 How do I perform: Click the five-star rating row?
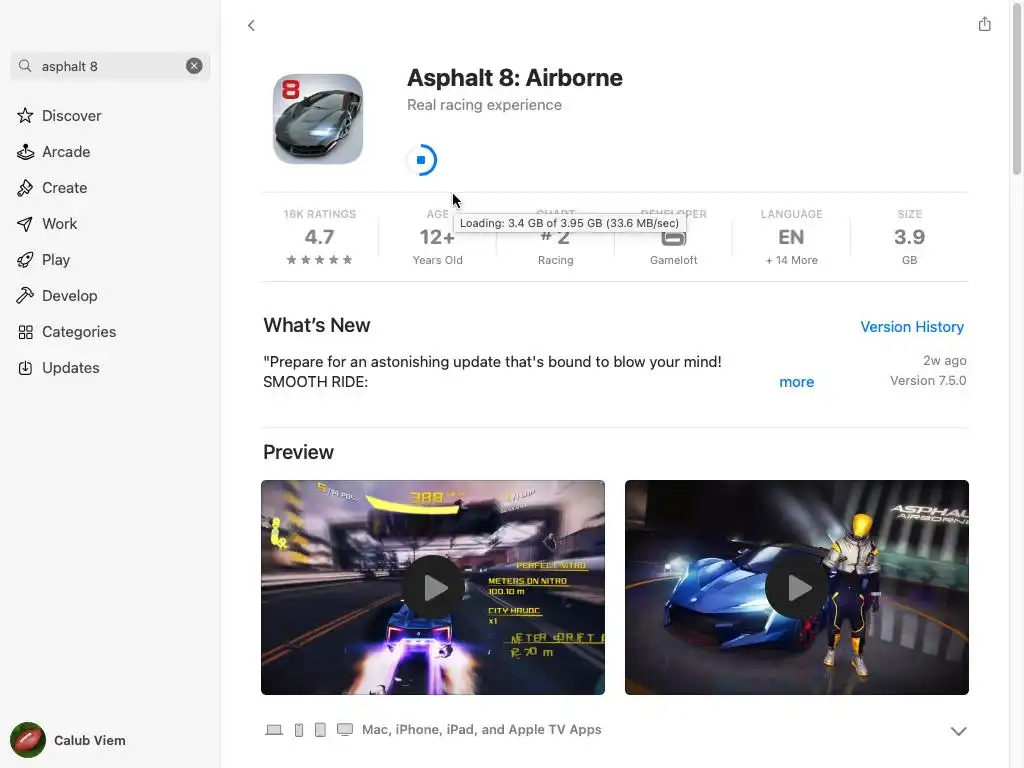(x=319, y=260)
